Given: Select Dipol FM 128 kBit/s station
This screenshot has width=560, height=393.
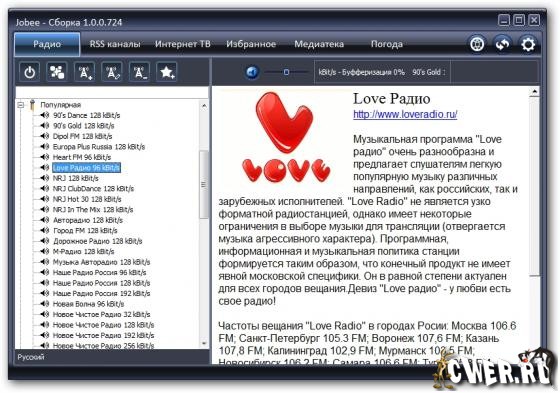Looking at the screenshot, I should point(82,136).
